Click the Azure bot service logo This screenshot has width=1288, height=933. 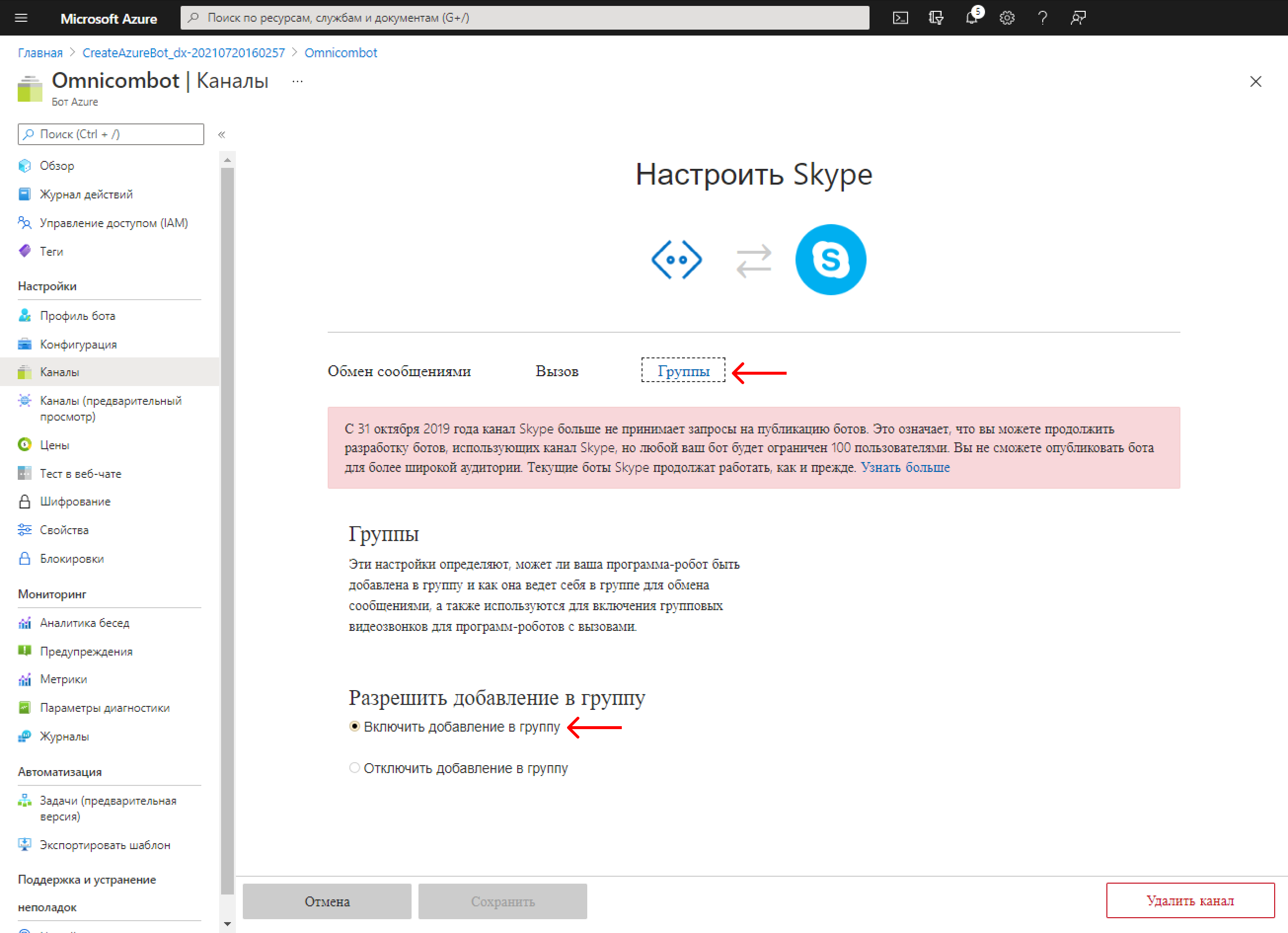click(677, 260)
